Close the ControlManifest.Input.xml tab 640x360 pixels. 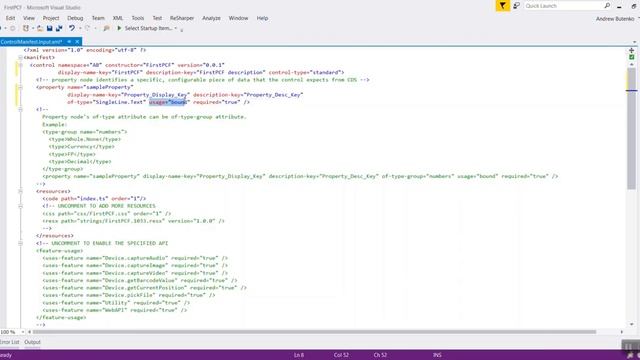coord(77,42)
